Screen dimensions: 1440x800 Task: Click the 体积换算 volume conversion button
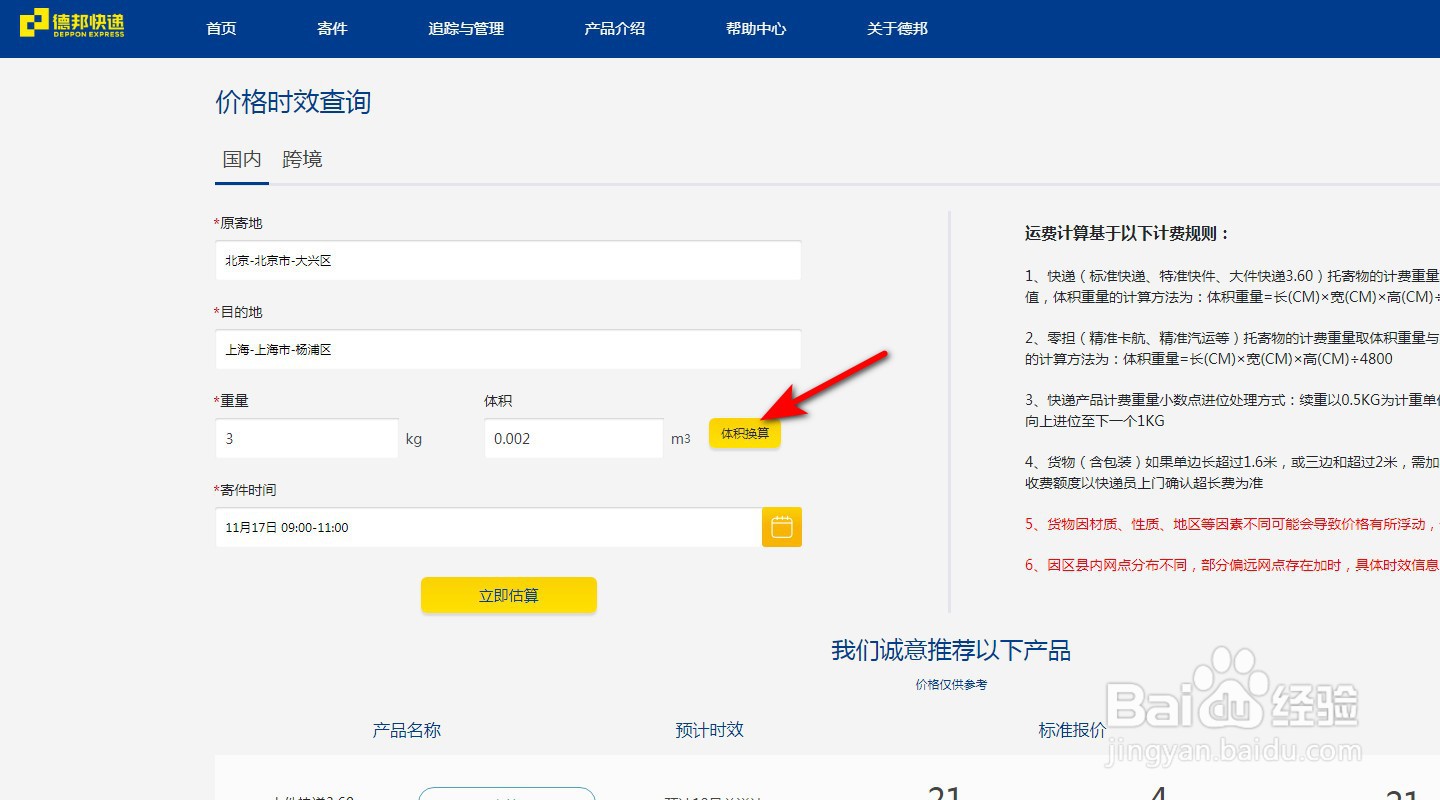[744, 433]
